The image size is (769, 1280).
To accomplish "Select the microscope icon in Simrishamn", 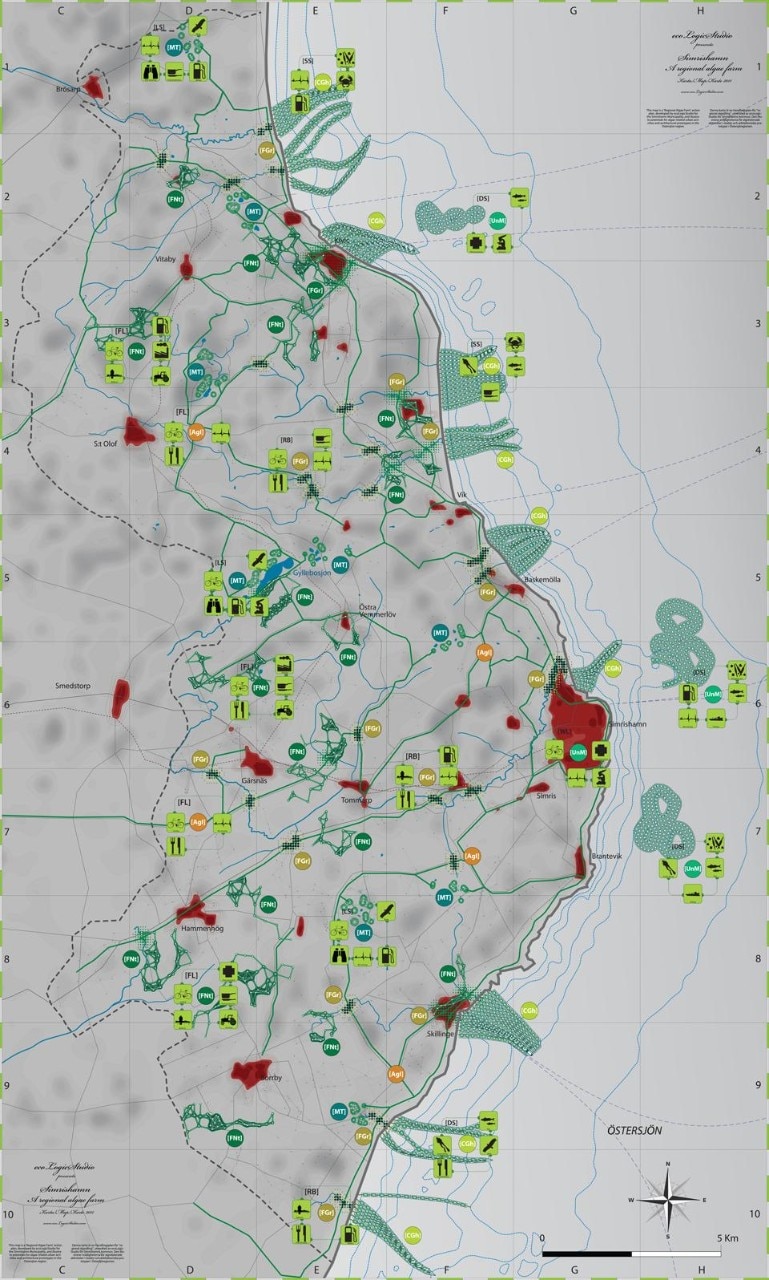I will click(601, 776).
